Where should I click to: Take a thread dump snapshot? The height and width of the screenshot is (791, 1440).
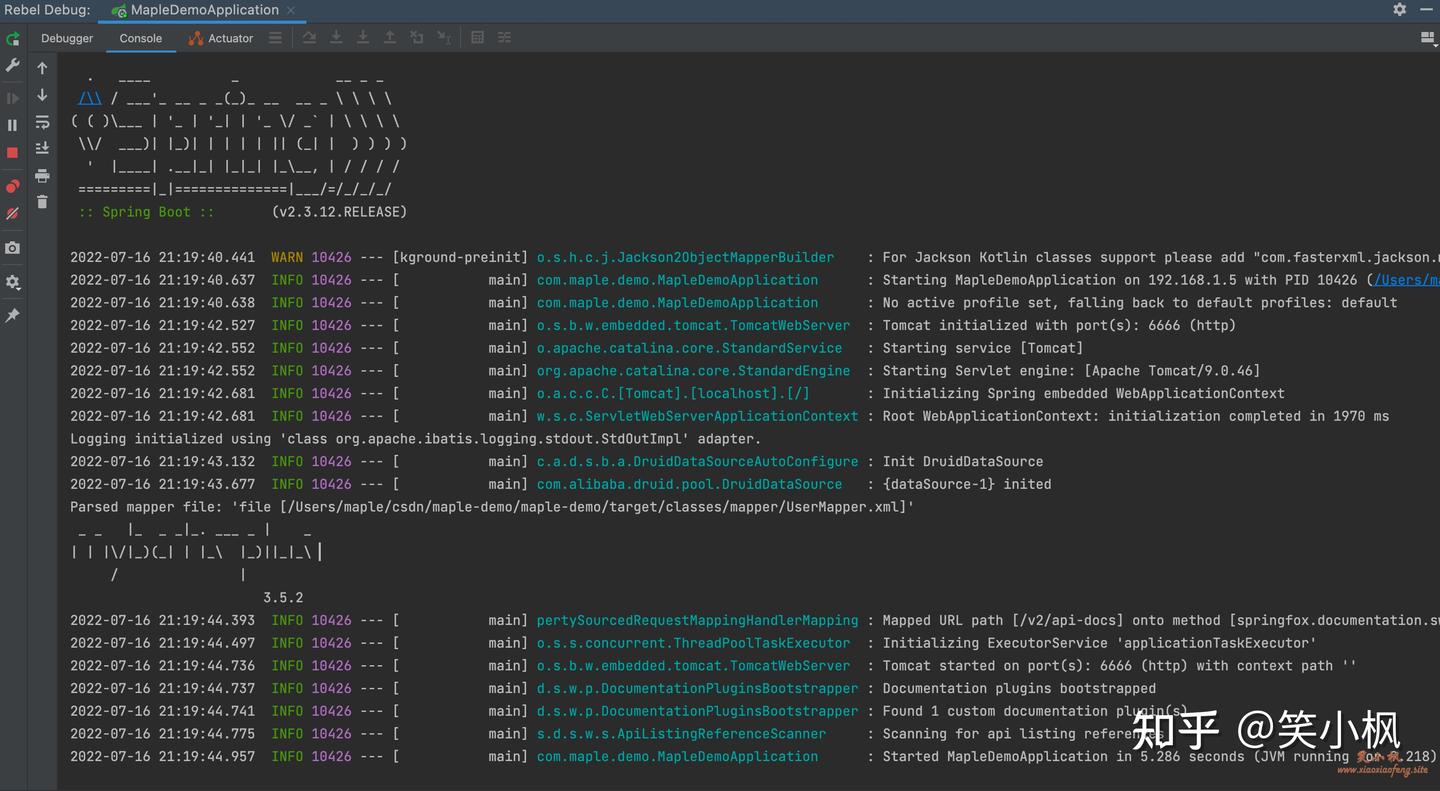13,248
